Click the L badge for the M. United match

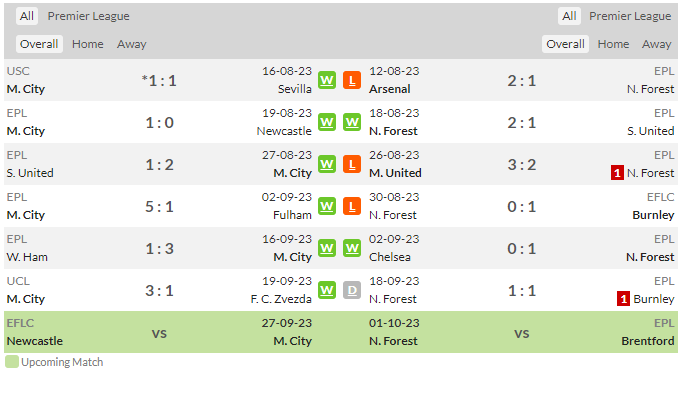[x=352, y=164]
